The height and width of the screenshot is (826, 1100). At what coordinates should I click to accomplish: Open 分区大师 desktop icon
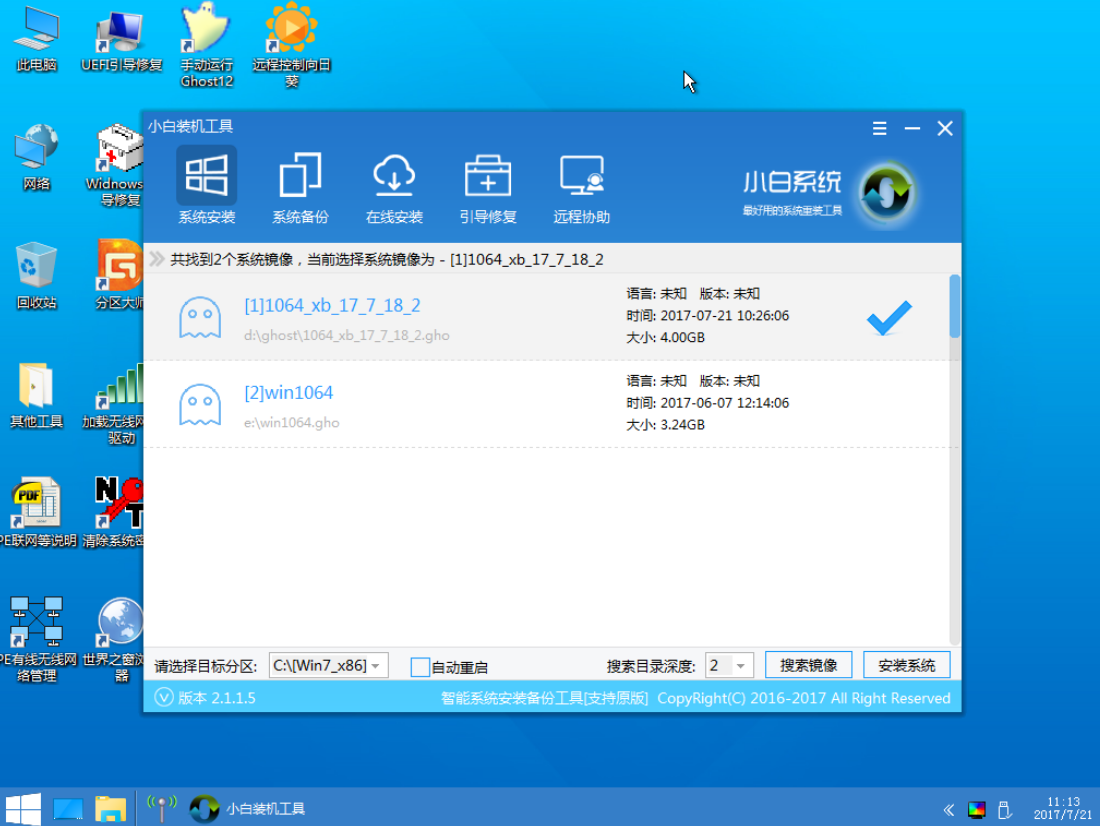point(119,276)
